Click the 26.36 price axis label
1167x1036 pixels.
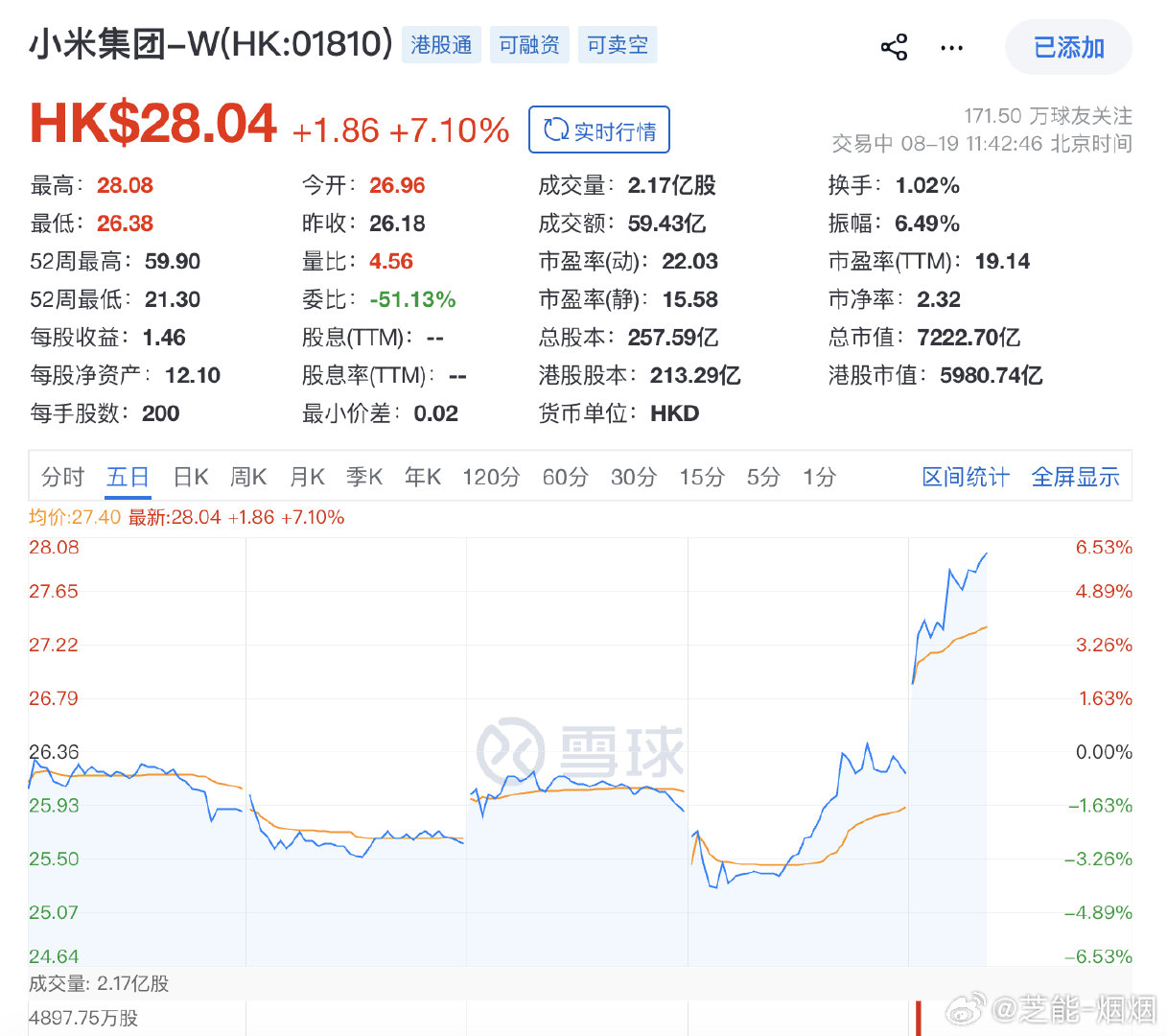point(54,752)
